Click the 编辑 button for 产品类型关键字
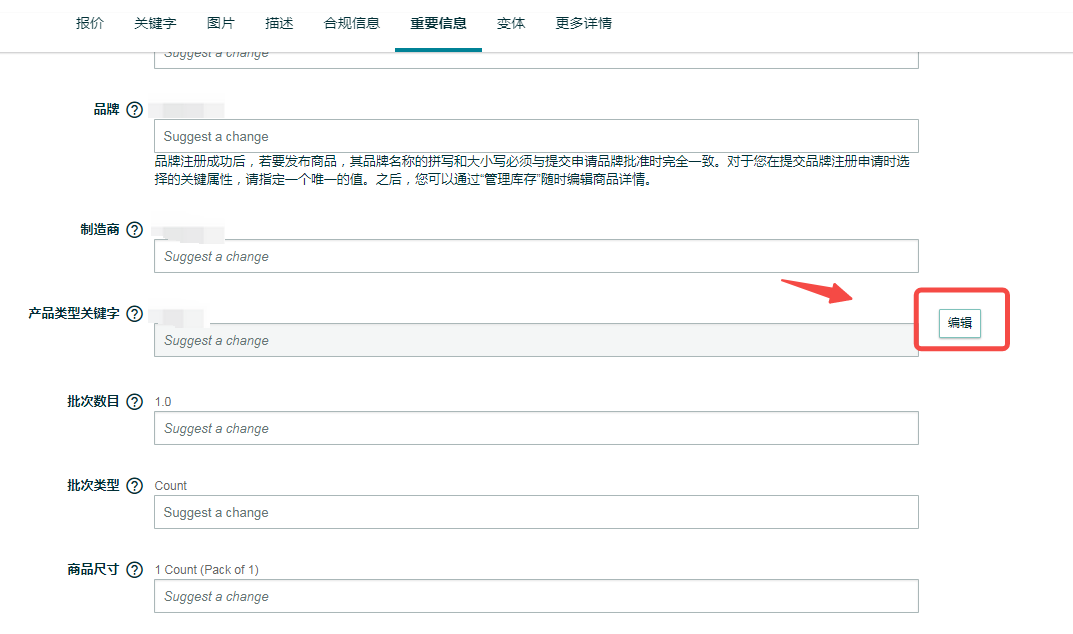 pos(958,323)
